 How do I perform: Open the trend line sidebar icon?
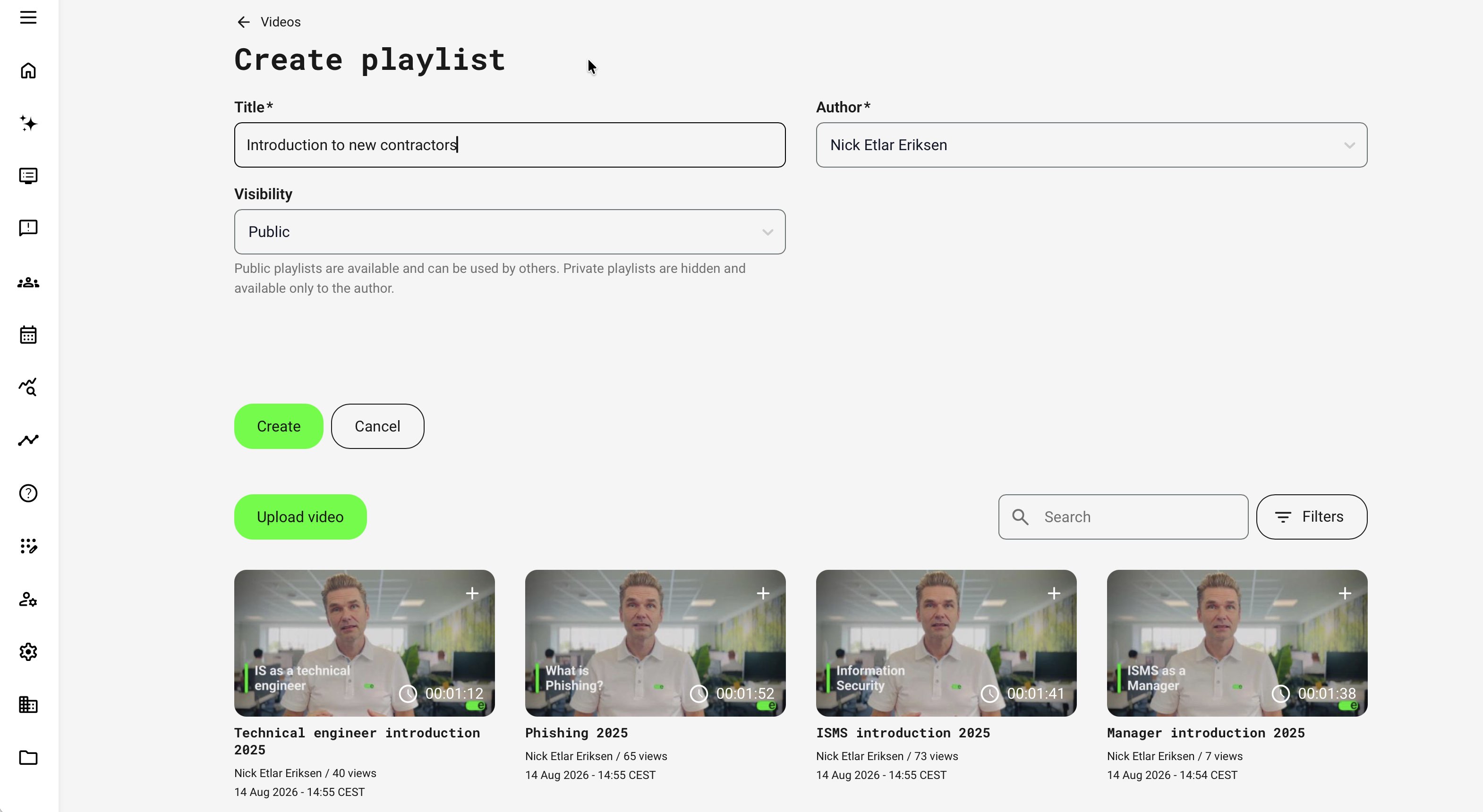(x=28, y=440)
